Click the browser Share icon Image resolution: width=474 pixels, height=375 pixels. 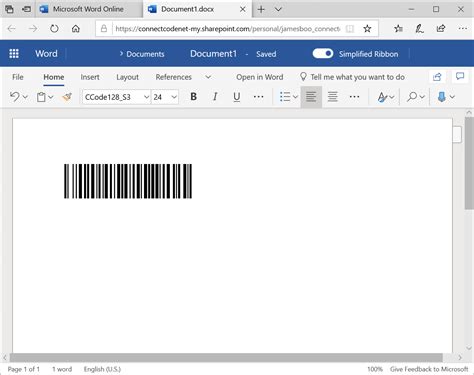pos(441,29)
